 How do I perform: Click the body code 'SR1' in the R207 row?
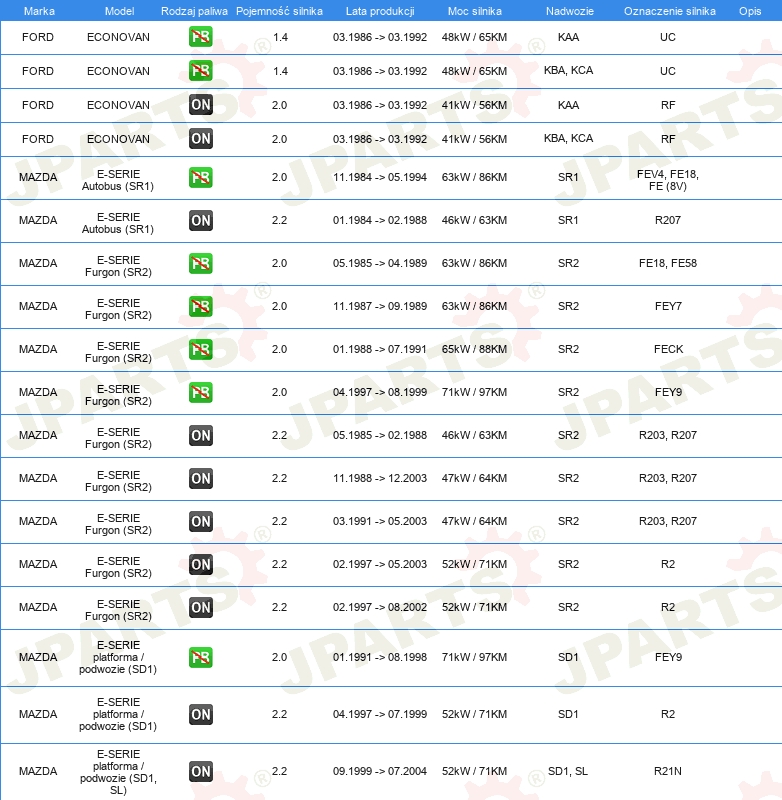[x=568, y=220]
